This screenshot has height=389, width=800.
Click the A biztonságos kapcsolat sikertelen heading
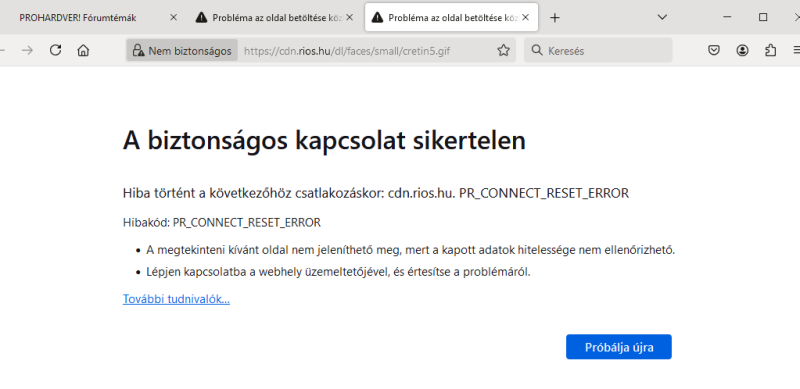tap(324, 141)
